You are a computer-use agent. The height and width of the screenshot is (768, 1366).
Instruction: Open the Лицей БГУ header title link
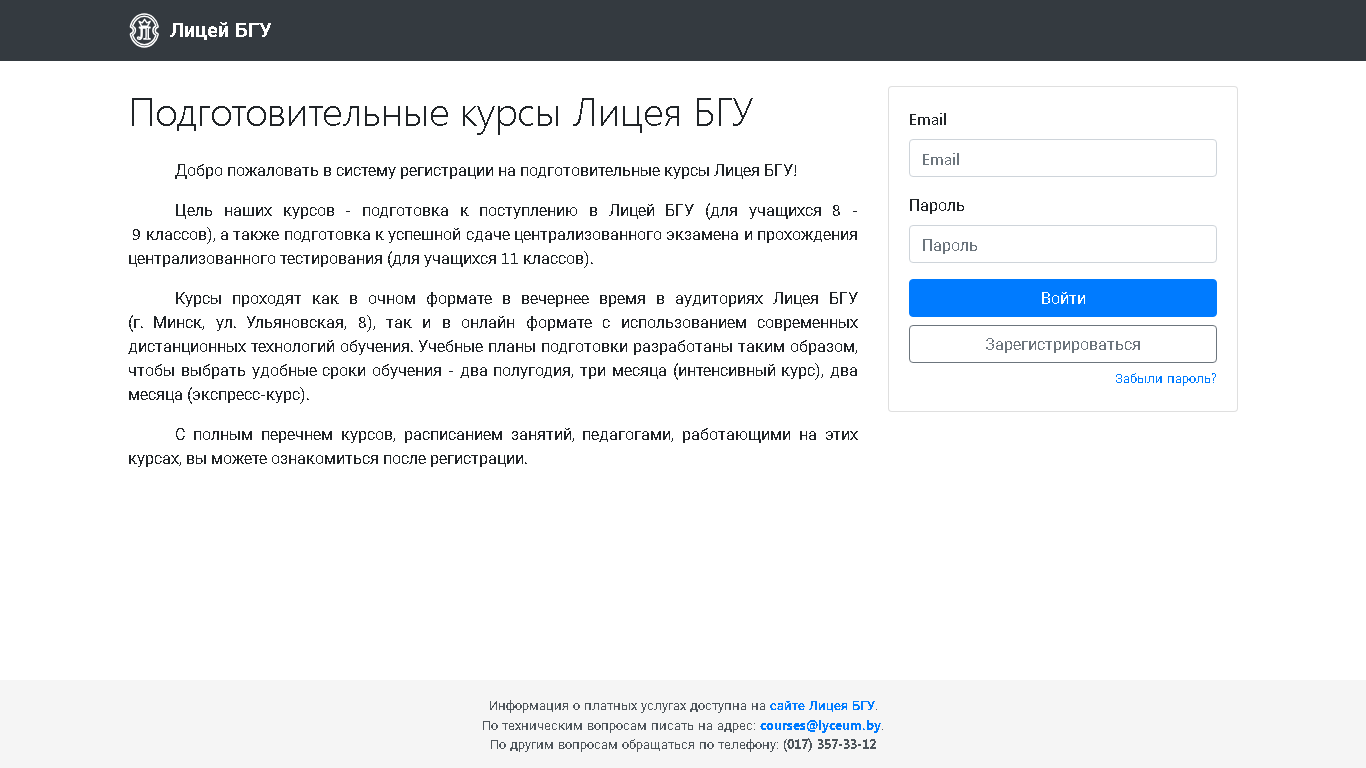220,30
